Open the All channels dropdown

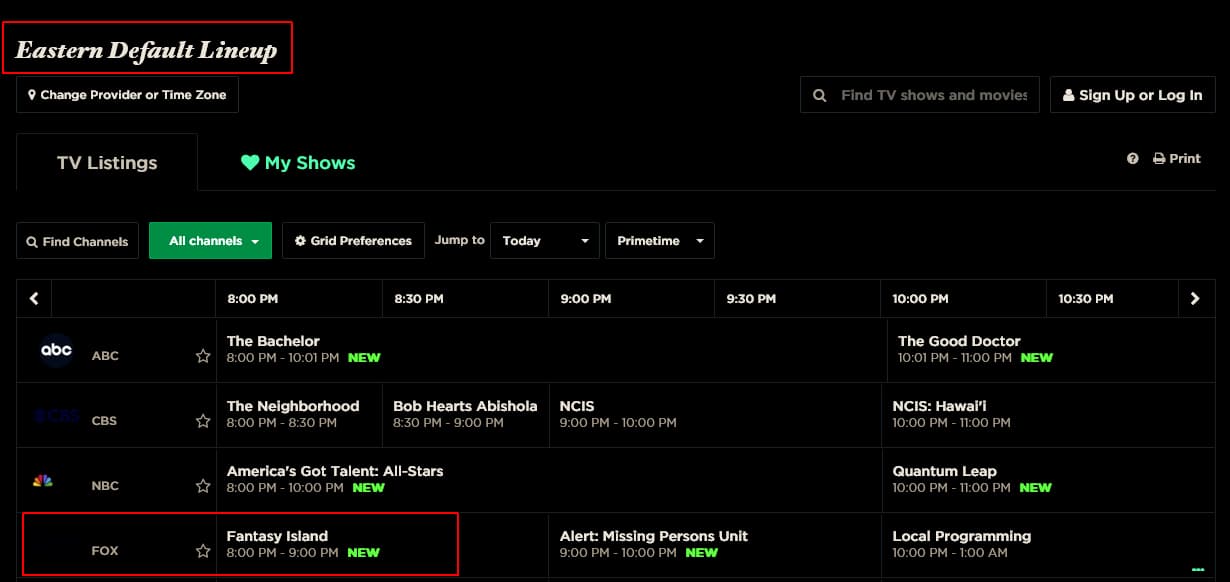point(210,241)
